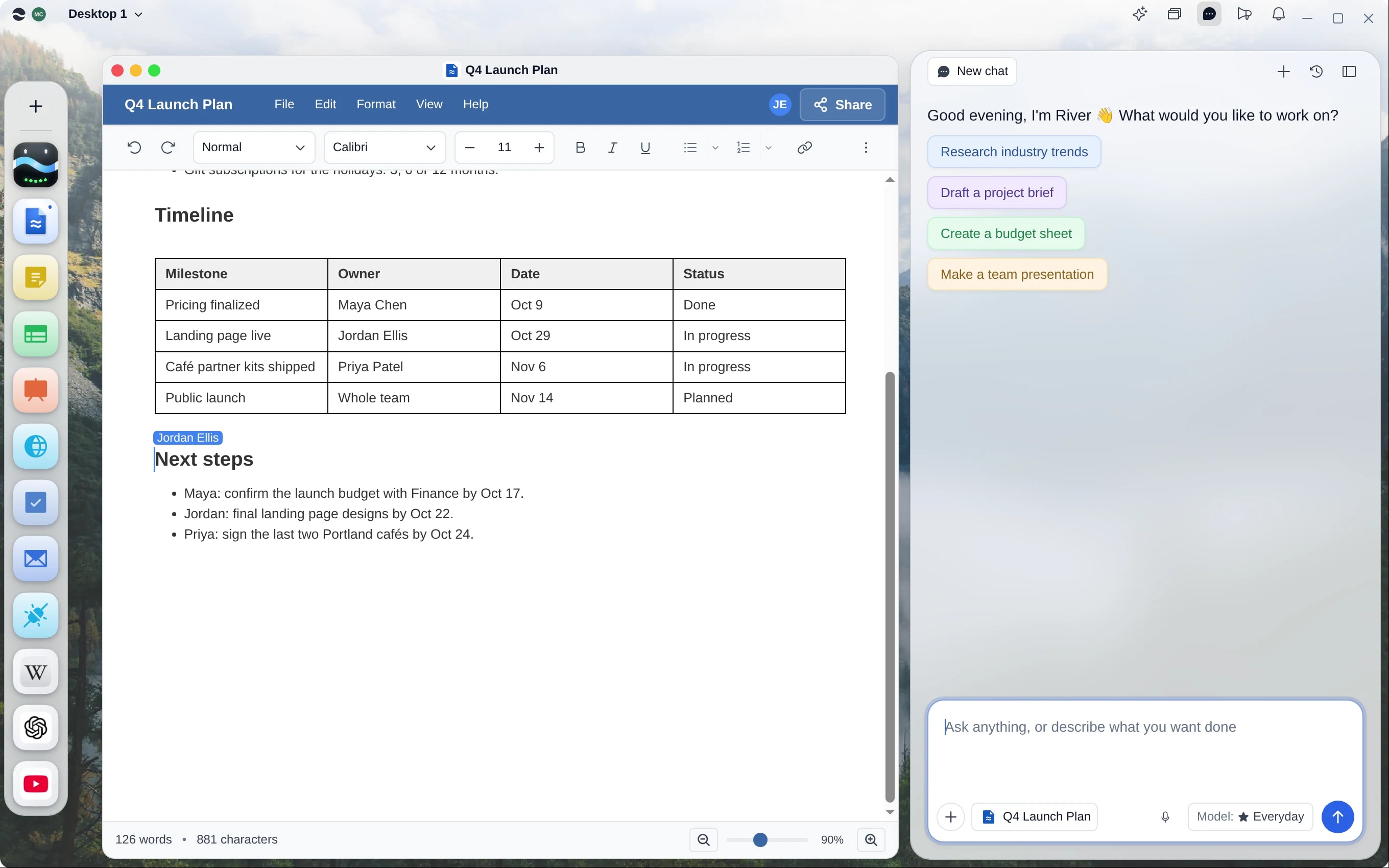
Task: Send the chat message with arrow button
Action: click(x=1337, y=816)
